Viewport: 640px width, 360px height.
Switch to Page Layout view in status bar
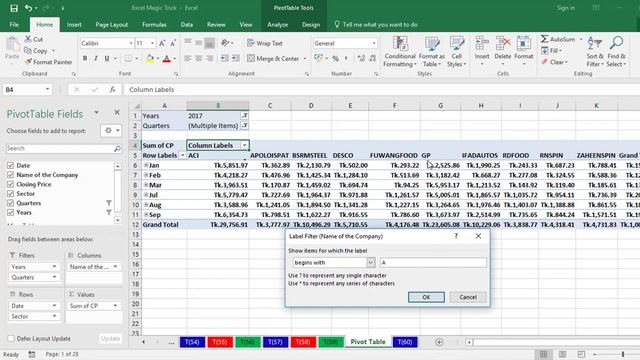pos(562,354)
